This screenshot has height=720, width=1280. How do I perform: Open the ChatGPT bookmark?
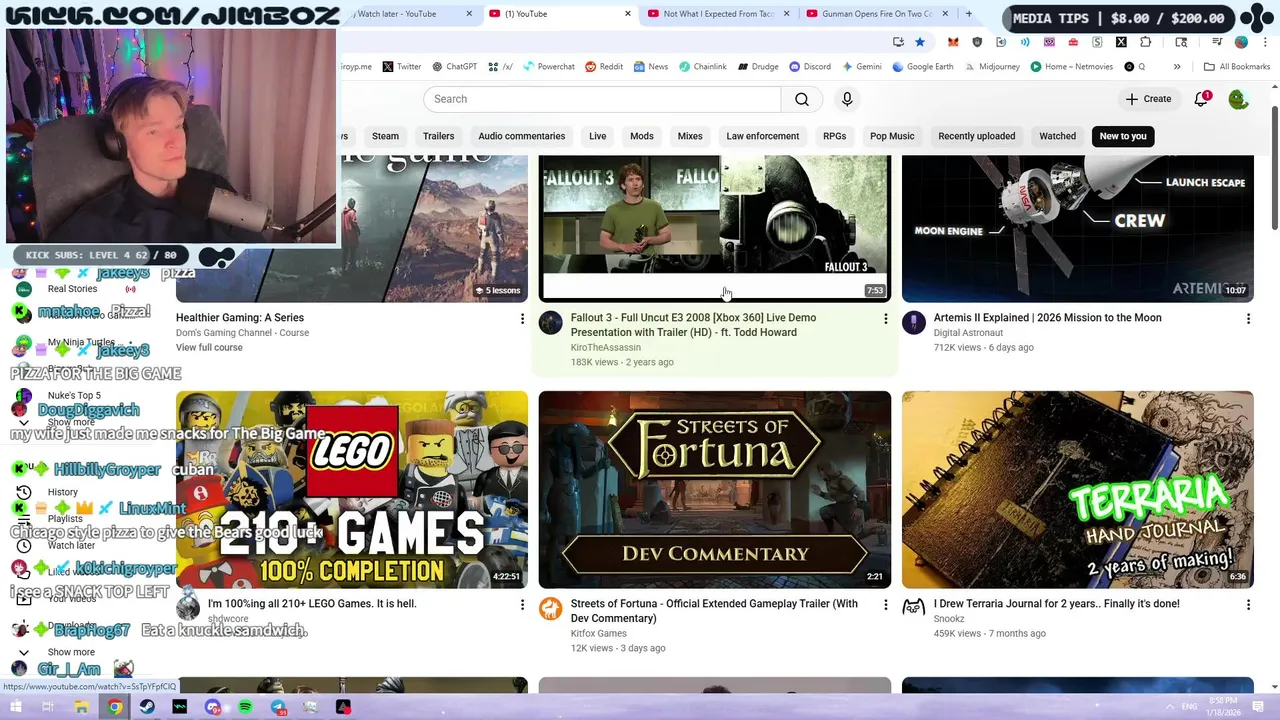[454, 67]
